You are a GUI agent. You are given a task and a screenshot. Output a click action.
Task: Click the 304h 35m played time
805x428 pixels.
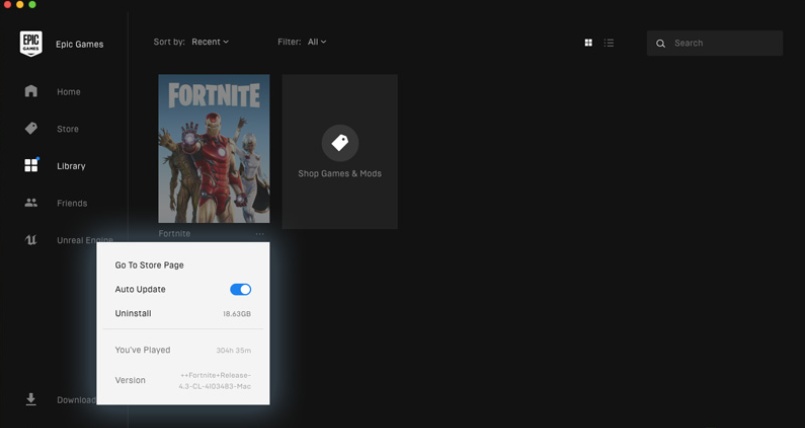coord(234,351)
